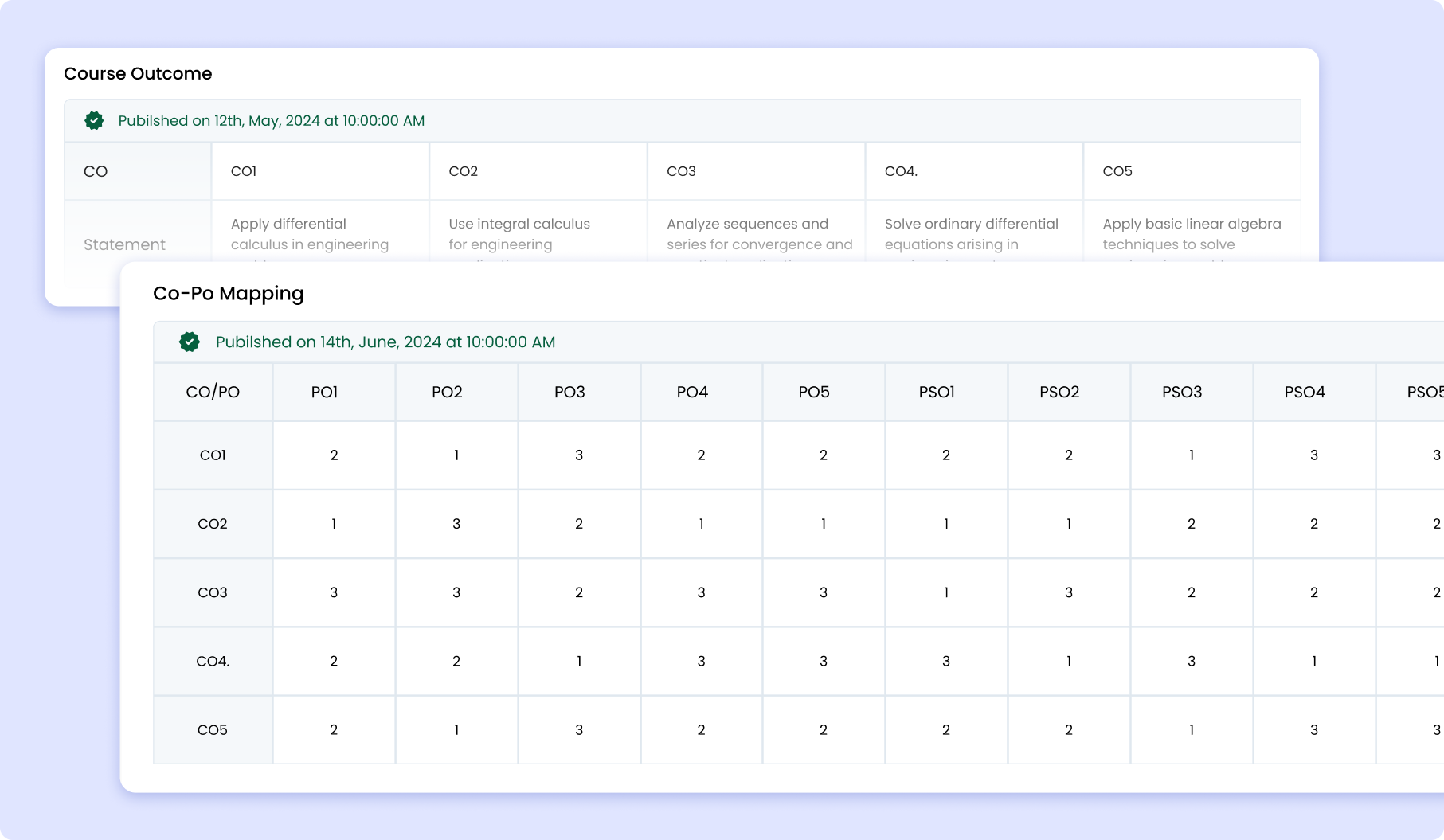Viewport: 1444px width, 840px height.
Task: Click the PSO3 column header
Action: coord(1192,393)
